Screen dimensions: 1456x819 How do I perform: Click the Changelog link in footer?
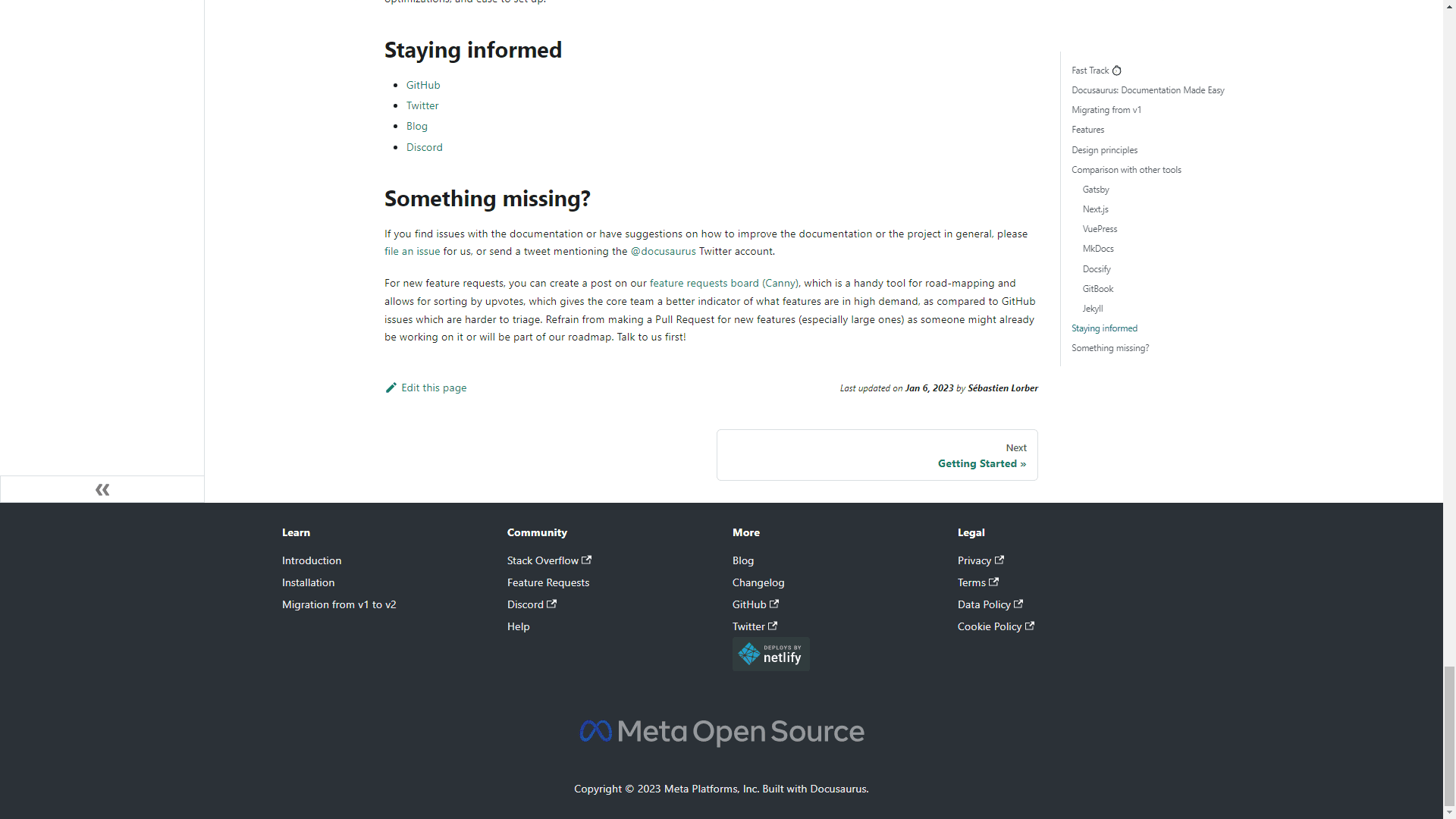coord(758,582)
